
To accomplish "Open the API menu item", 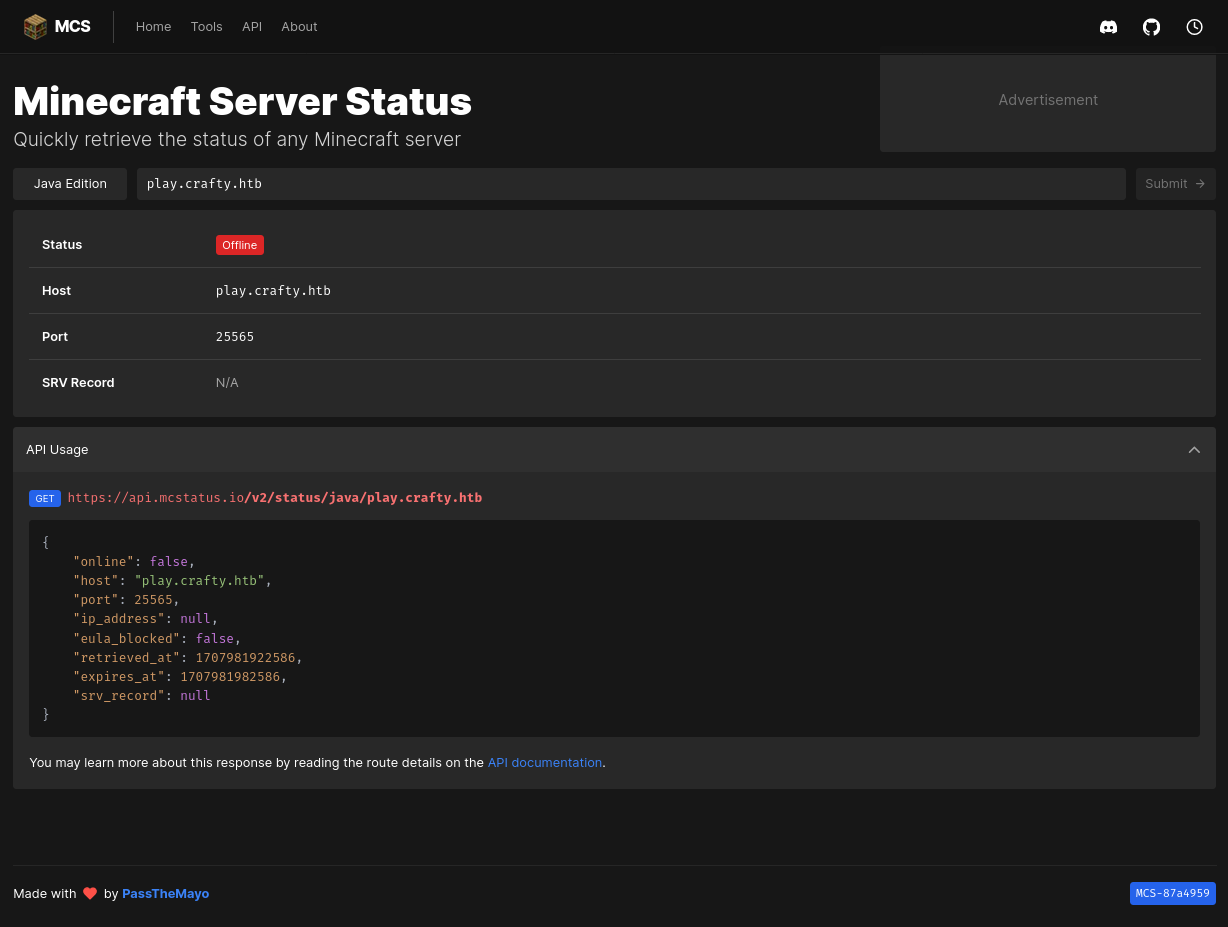I will coord(252,27).
